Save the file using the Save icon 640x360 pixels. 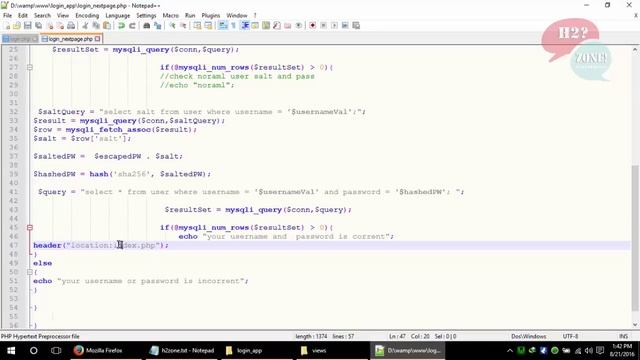[x=28, y=26]
